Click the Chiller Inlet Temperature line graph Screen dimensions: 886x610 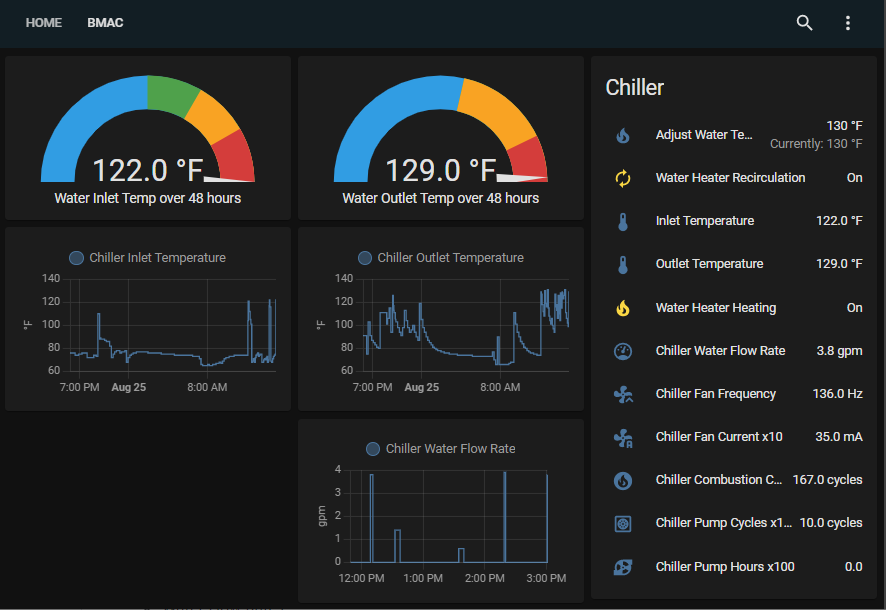pyautogui.click(x=173, y=325)
